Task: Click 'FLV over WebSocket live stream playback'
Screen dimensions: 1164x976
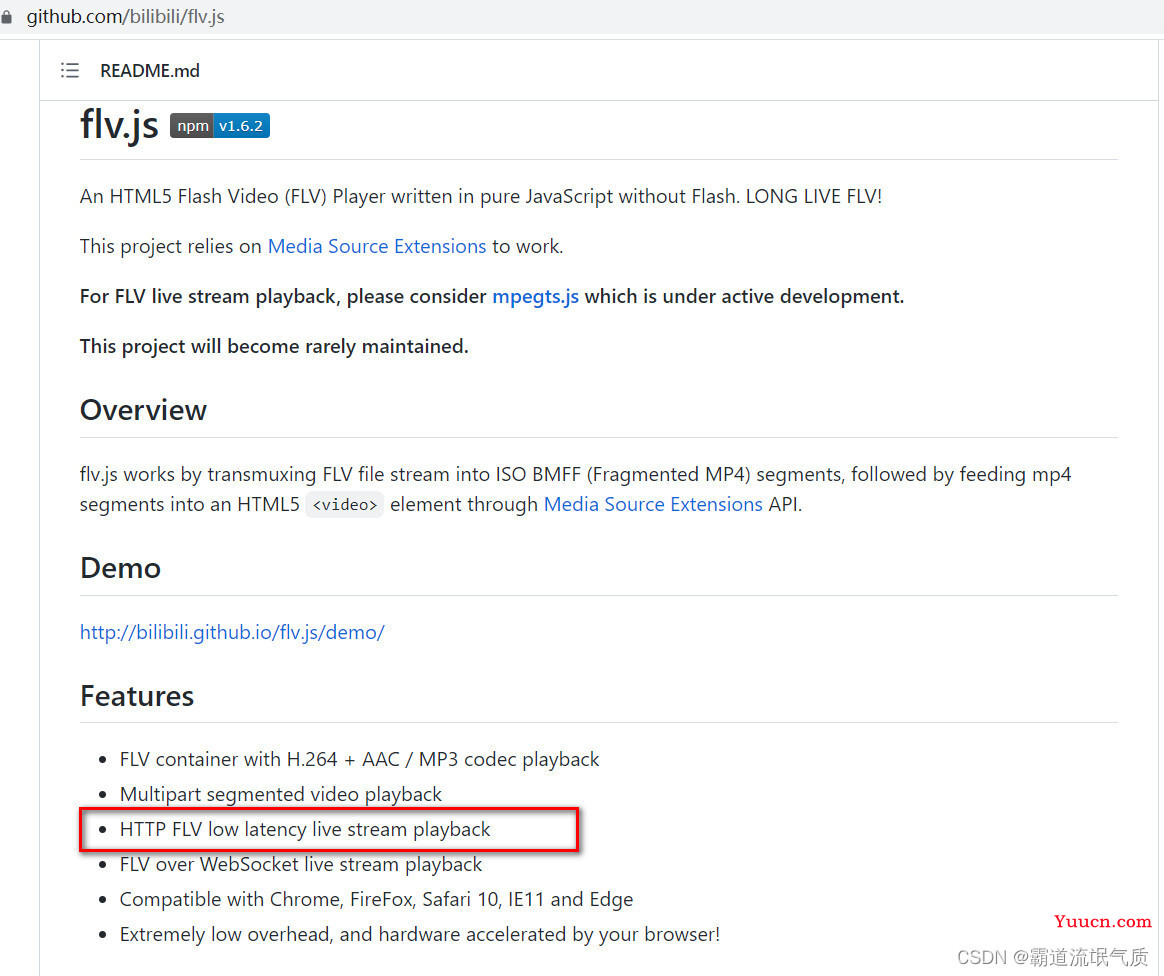Action: 301,864
